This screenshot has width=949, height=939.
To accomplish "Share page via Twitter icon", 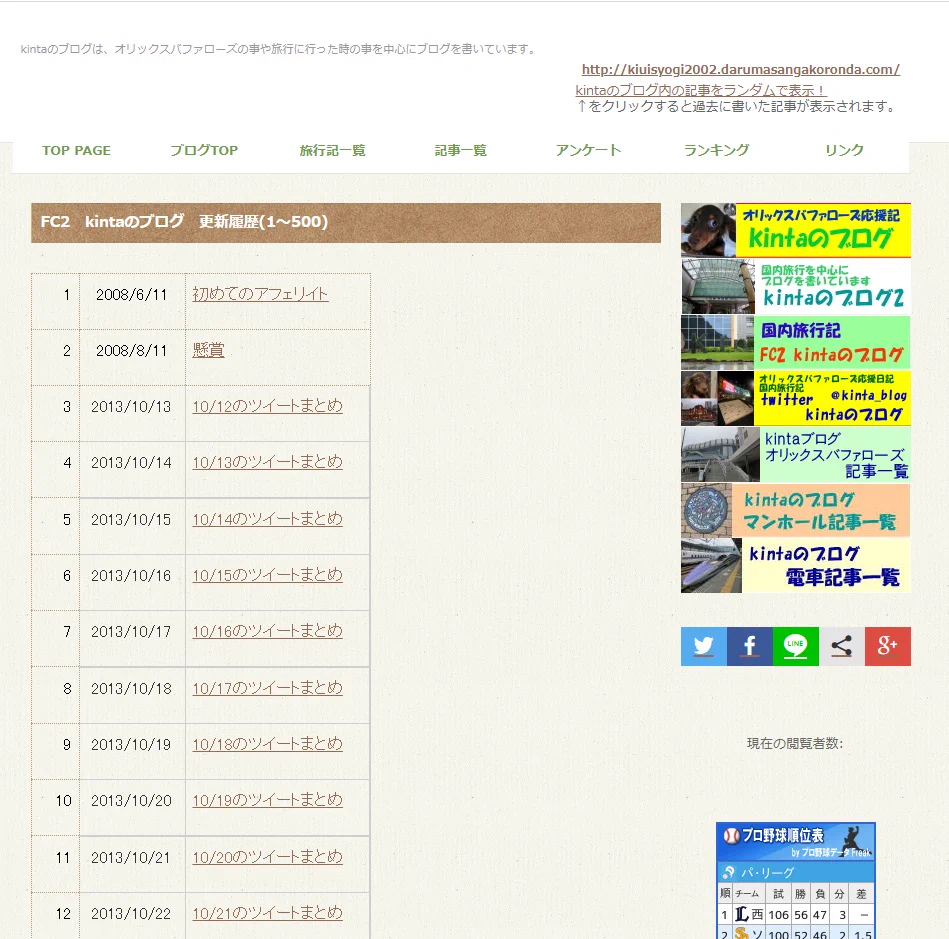I will click(703, 646).
